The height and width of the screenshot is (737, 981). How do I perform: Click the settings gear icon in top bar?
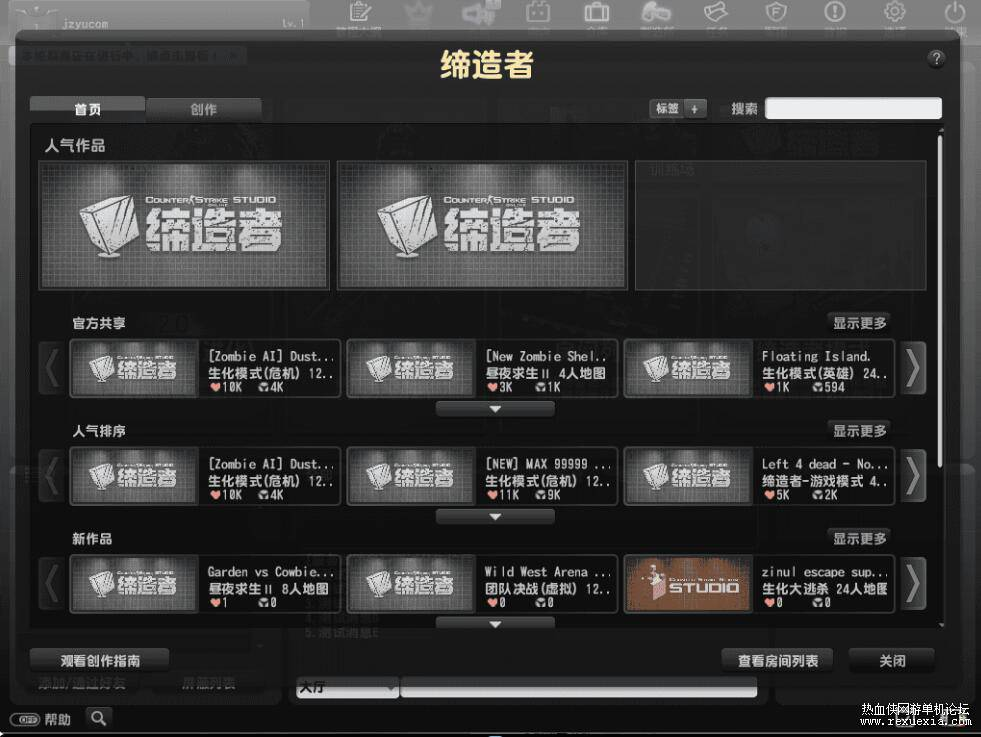894,12
